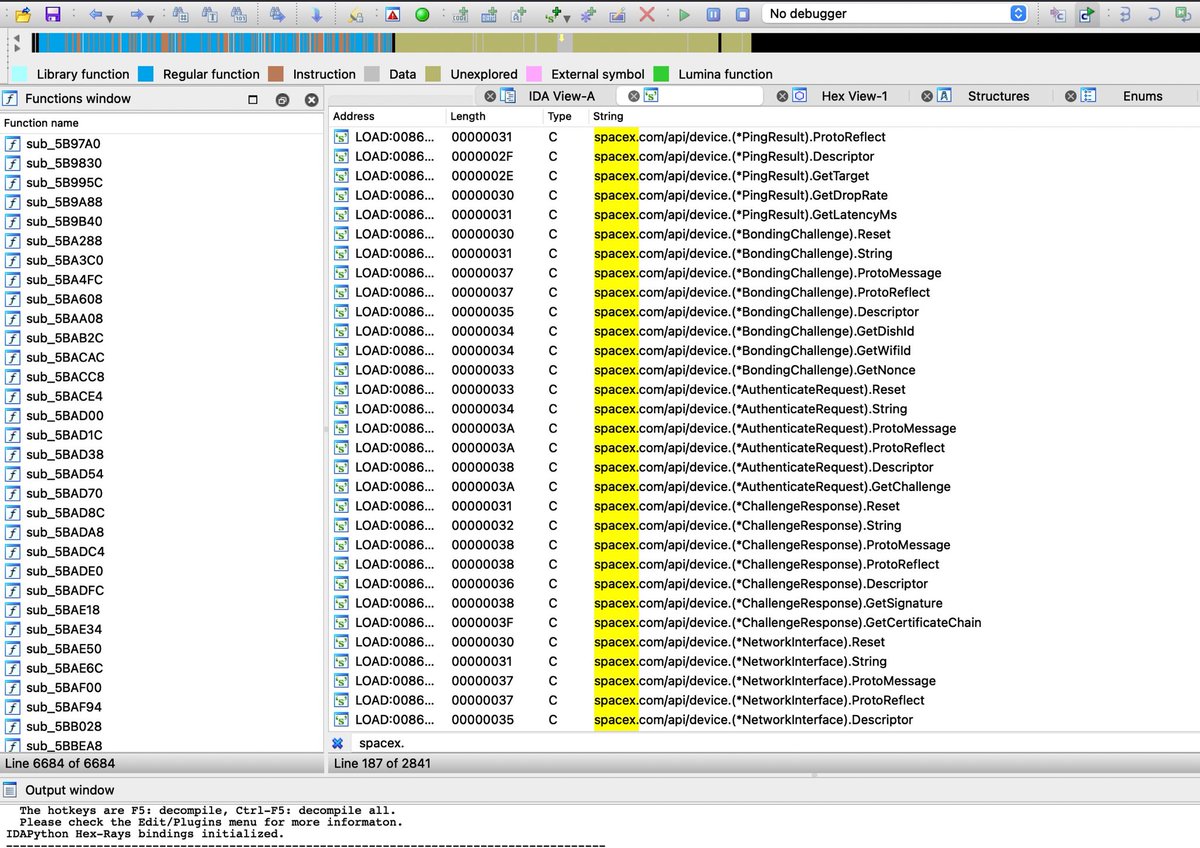Select the (*ChallengeResponse).GetCertificateChain string row

(764, 622)
